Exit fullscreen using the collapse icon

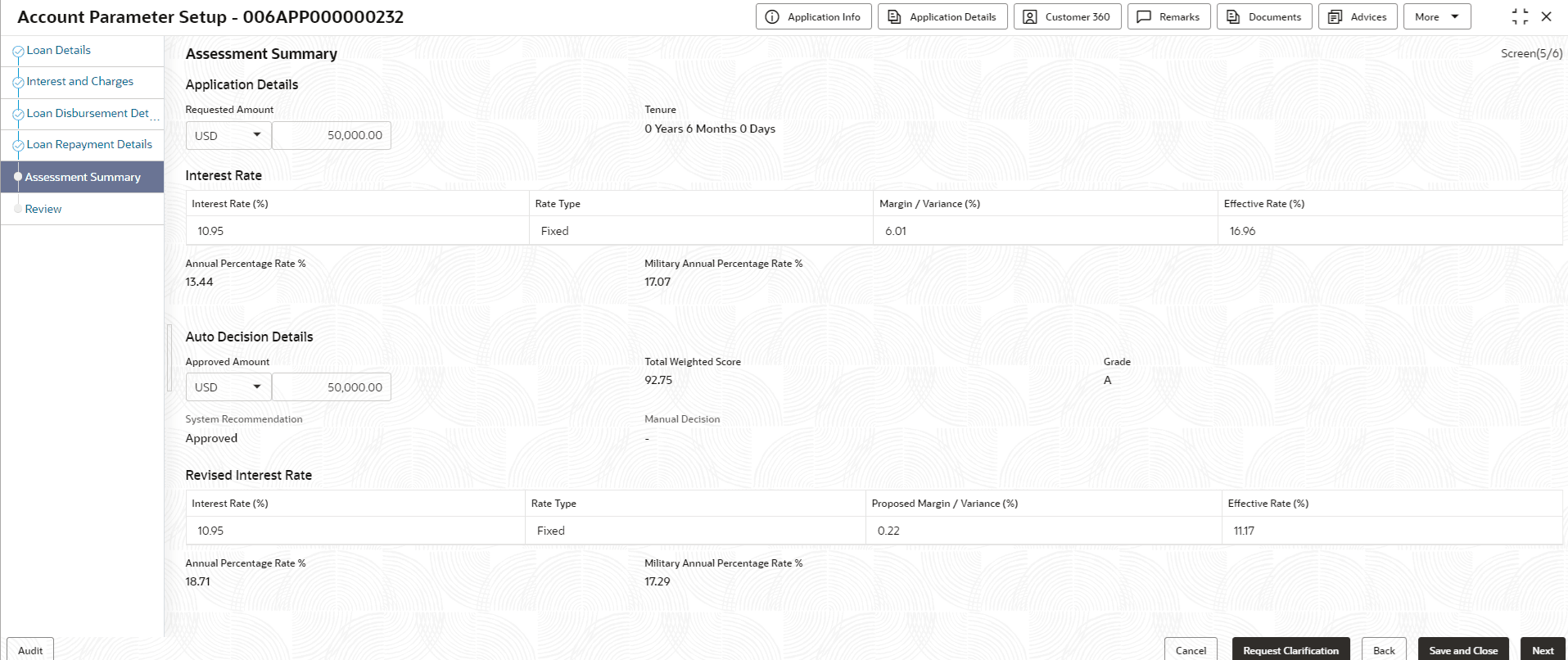click(1520, 16)
